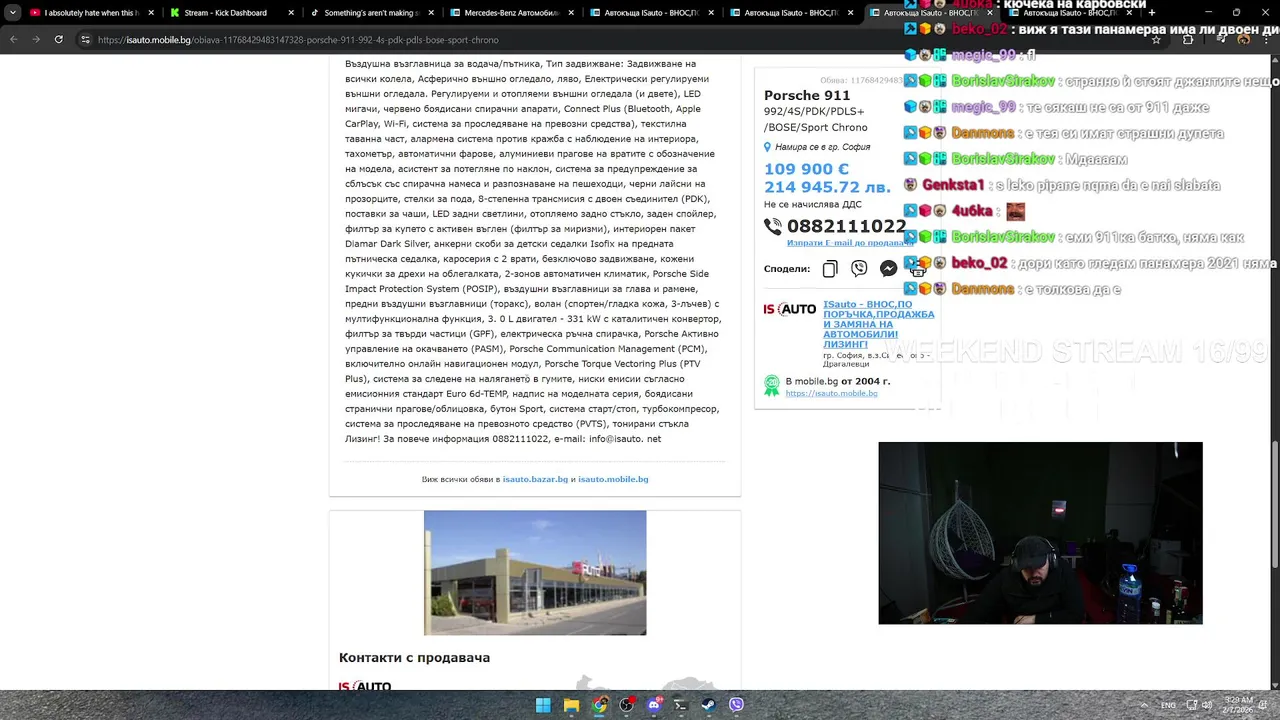The height and width of the screenshot is (720, 1280).
Task: View site information icon in address bar
Action: pos(86,40)
